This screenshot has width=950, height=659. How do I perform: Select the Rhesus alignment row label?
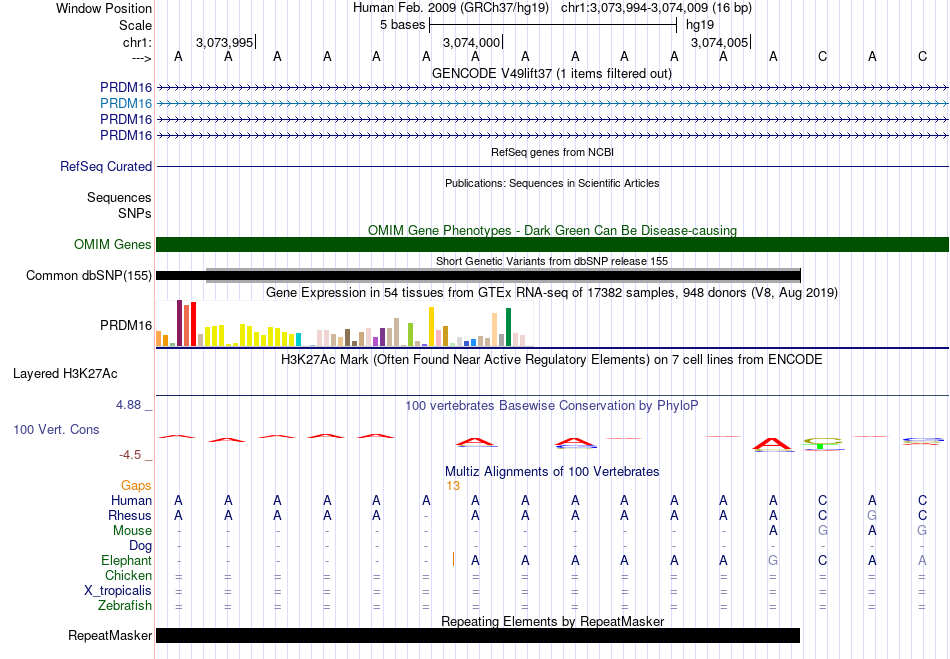130,515
